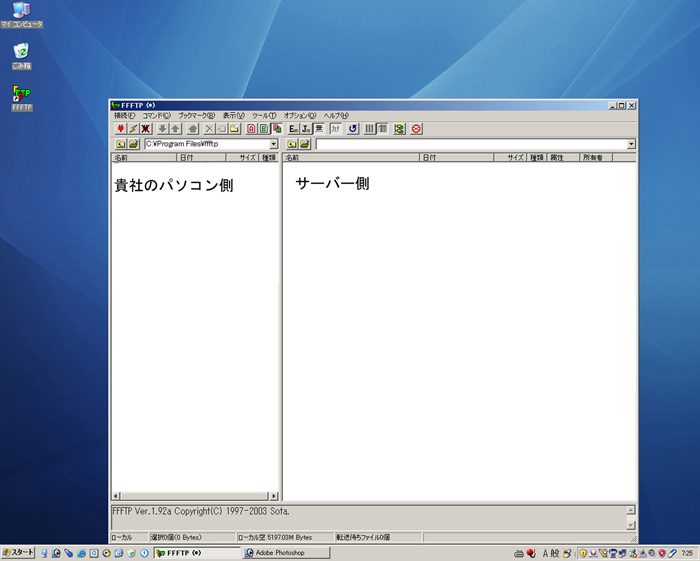Image resolution: width=700 pixels, height=561 pixels.
Task: Sort local list by 日付 column
Action: click(x=201, y=158)
